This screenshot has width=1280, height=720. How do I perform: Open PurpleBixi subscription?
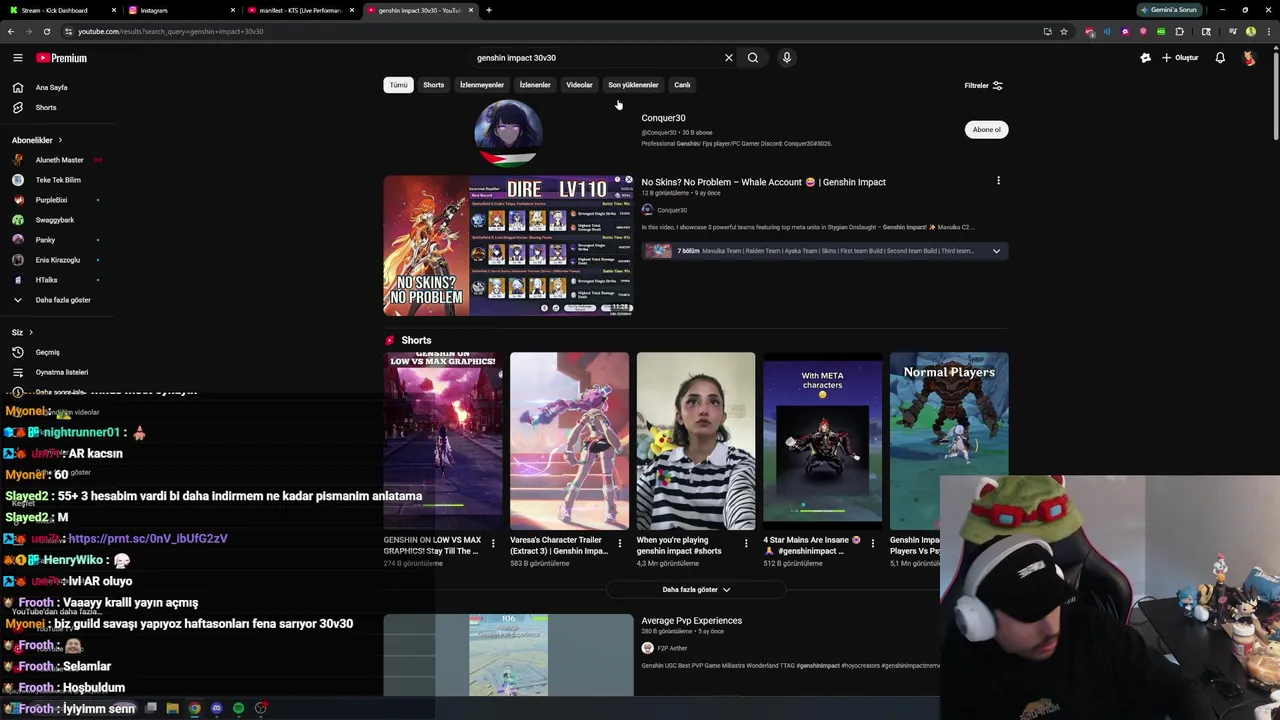click(x=56, y=200)
